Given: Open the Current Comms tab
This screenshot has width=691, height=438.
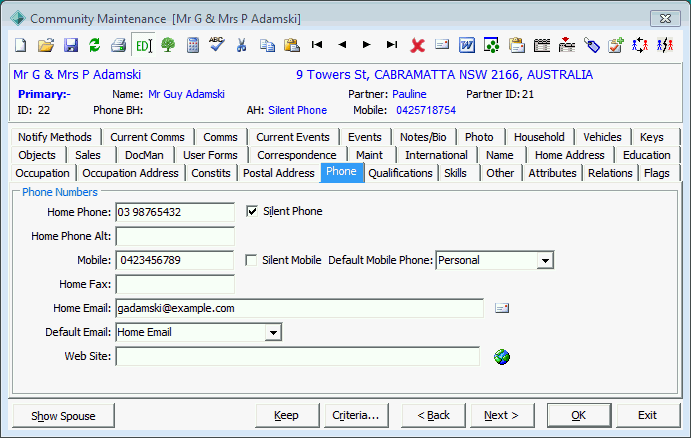Looking at the screenshot, I should 147,137.
